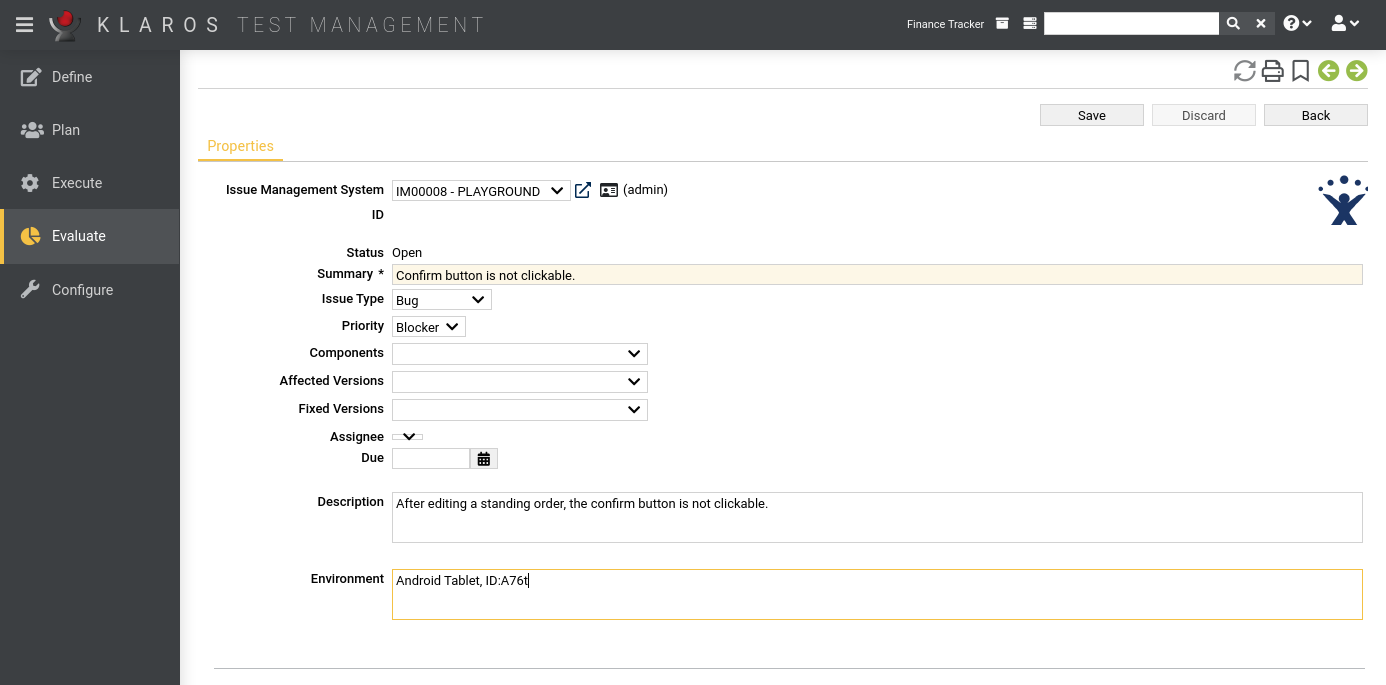Open the Due date calendar picker
Viewport: 1386px width, 685px height.
point(484,459)
